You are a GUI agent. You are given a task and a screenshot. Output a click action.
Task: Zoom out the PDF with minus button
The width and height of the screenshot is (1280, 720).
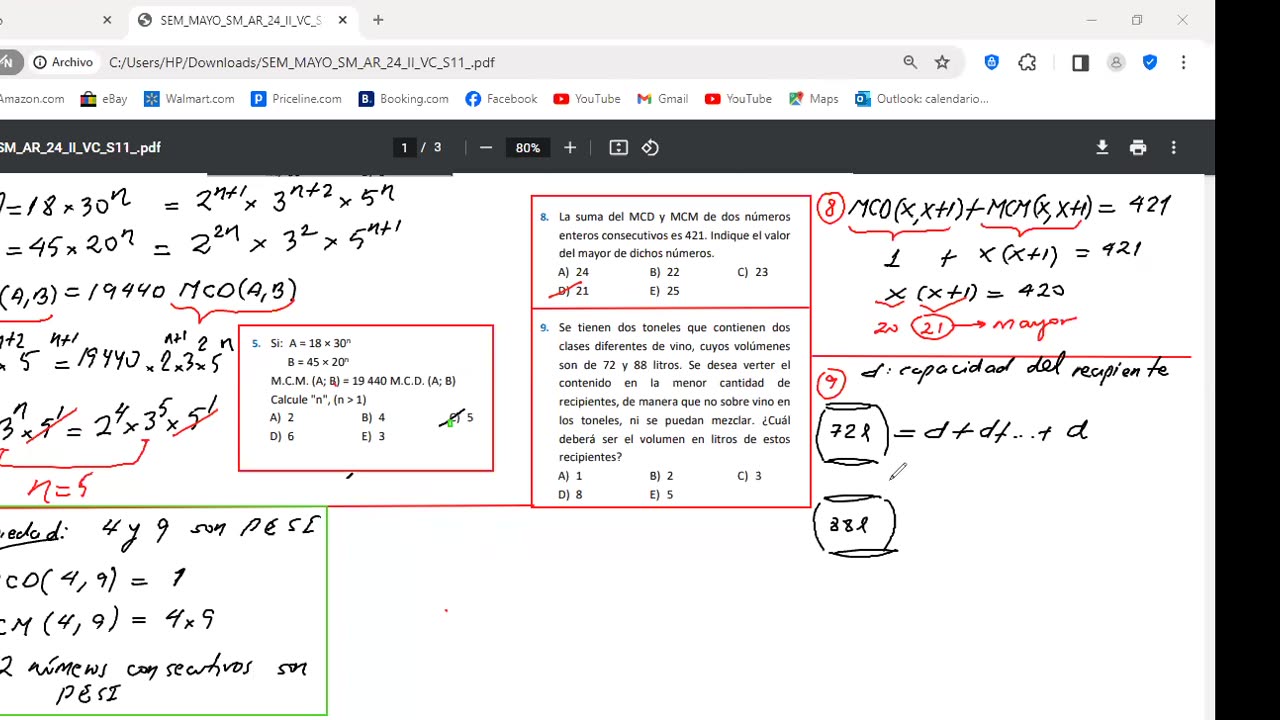486,148
